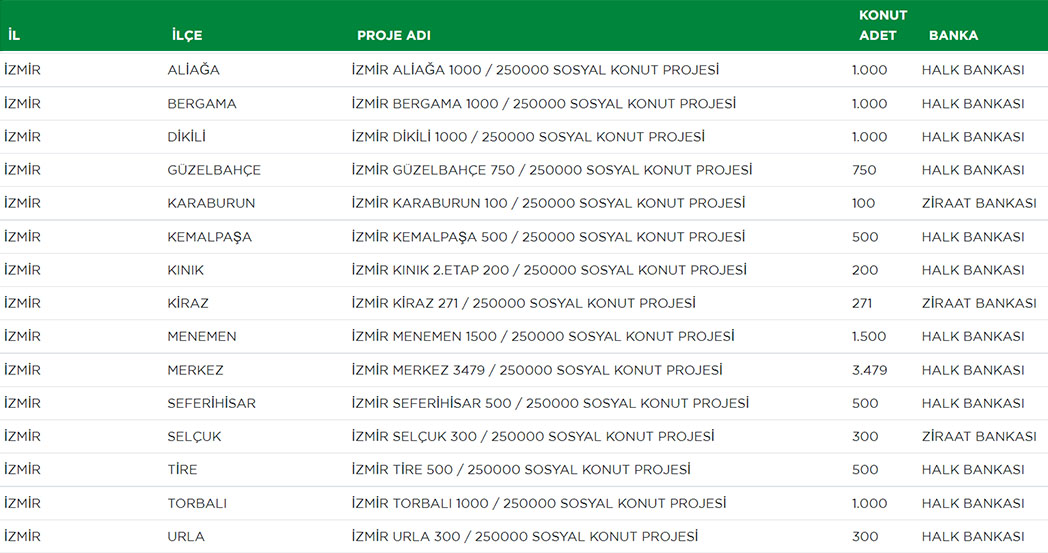Click the PROJE ADI column header
This screenshot has height=553, width=1048.
394,35
